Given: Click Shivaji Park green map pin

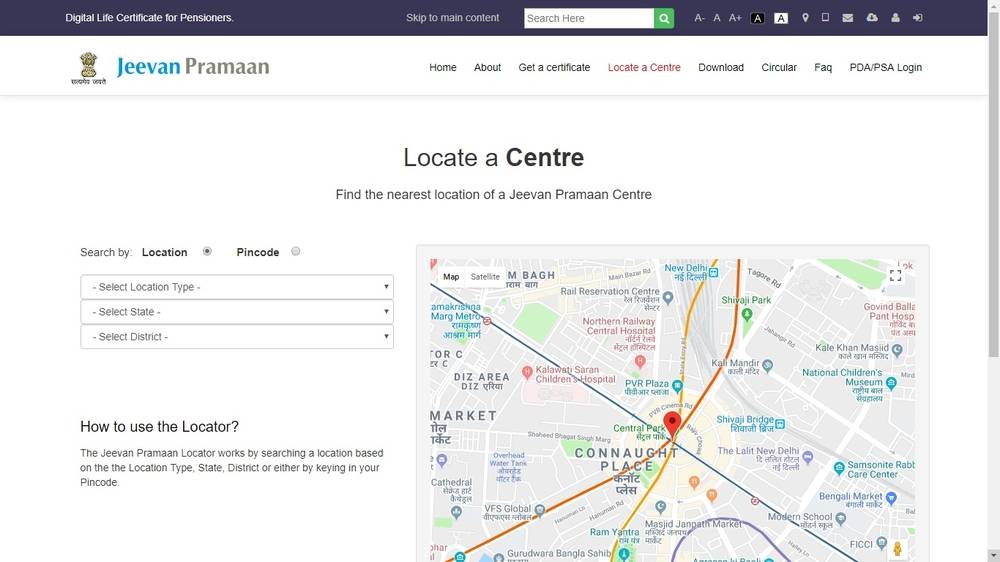Looking at the screenshot, I should 747,314.
